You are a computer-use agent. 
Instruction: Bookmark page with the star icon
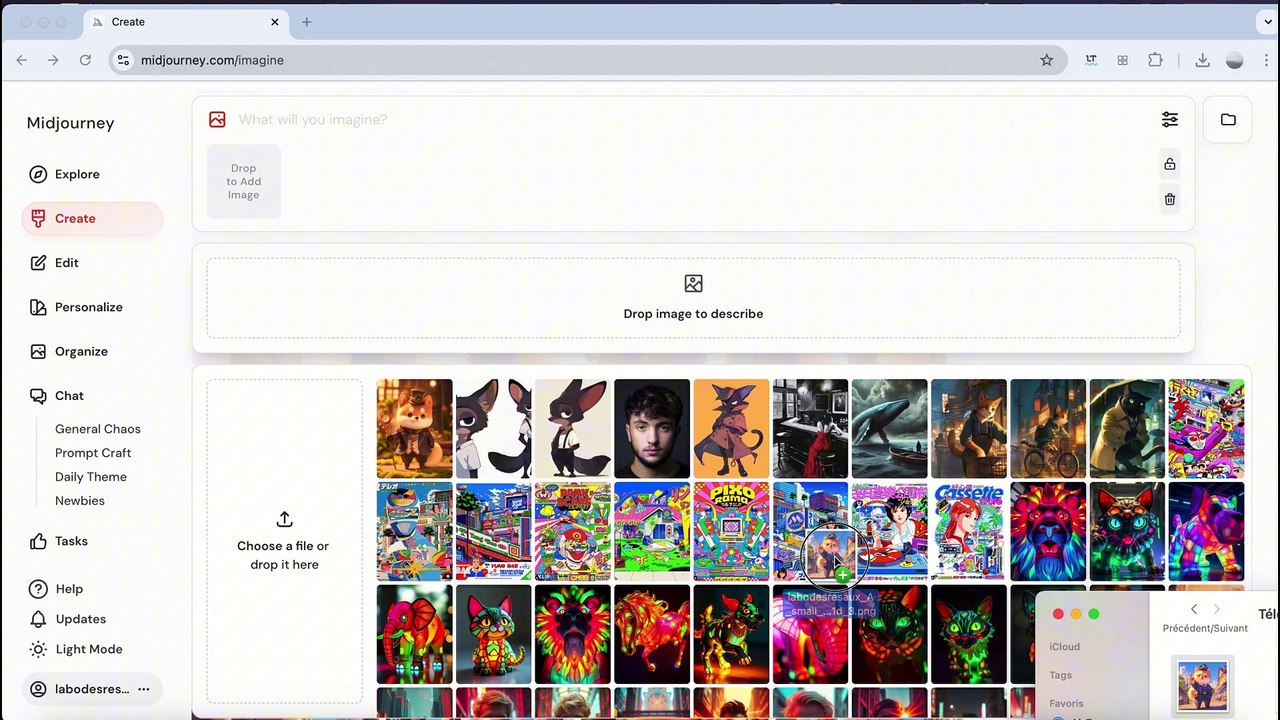tap(1046, 60)
